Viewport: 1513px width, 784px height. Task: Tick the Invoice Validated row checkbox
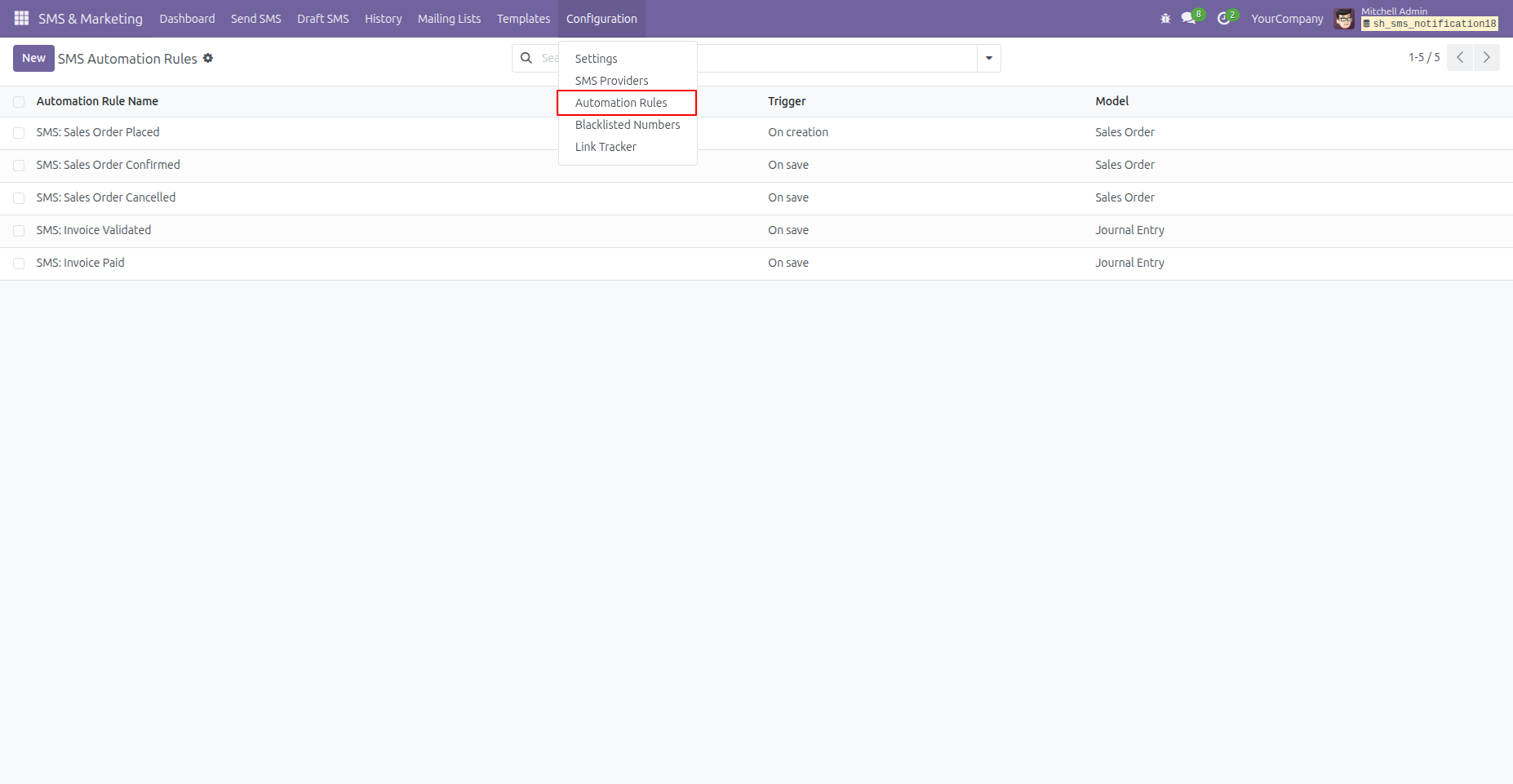coord(19,231)
